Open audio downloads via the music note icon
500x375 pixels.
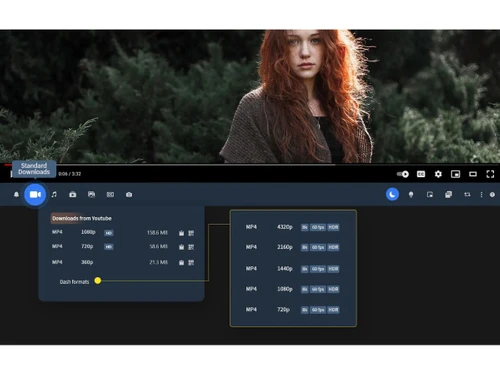[x=54, y=194]
